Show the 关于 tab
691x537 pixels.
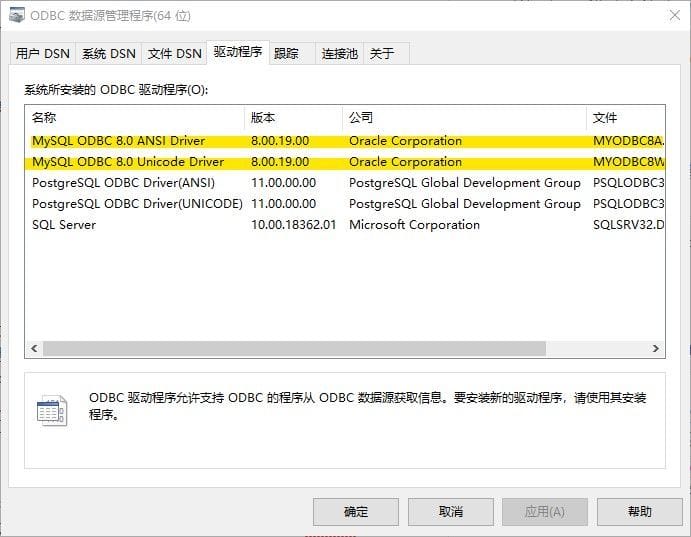(386, 54)
